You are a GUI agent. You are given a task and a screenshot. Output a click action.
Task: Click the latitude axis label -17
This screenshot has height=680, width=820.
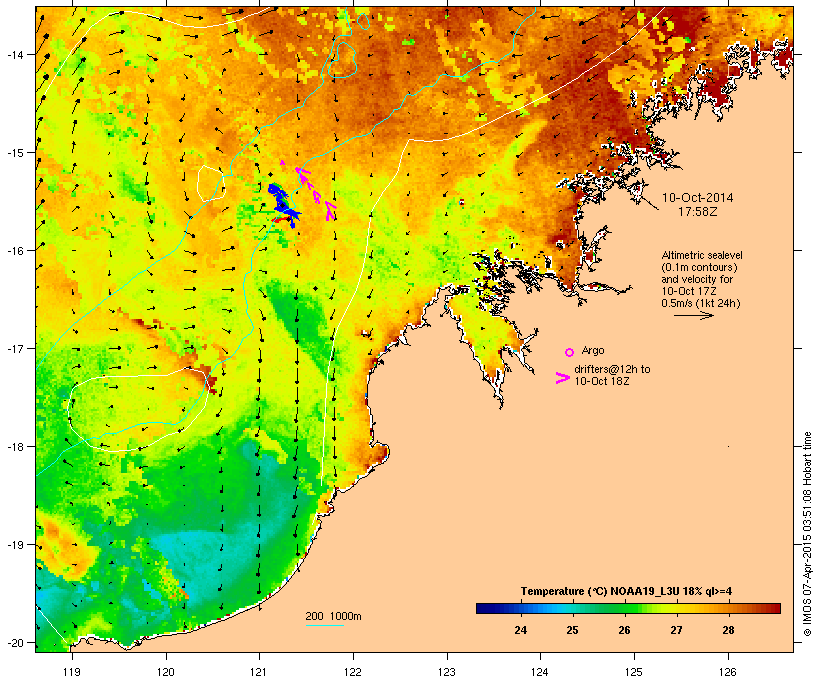click(14, 348)
